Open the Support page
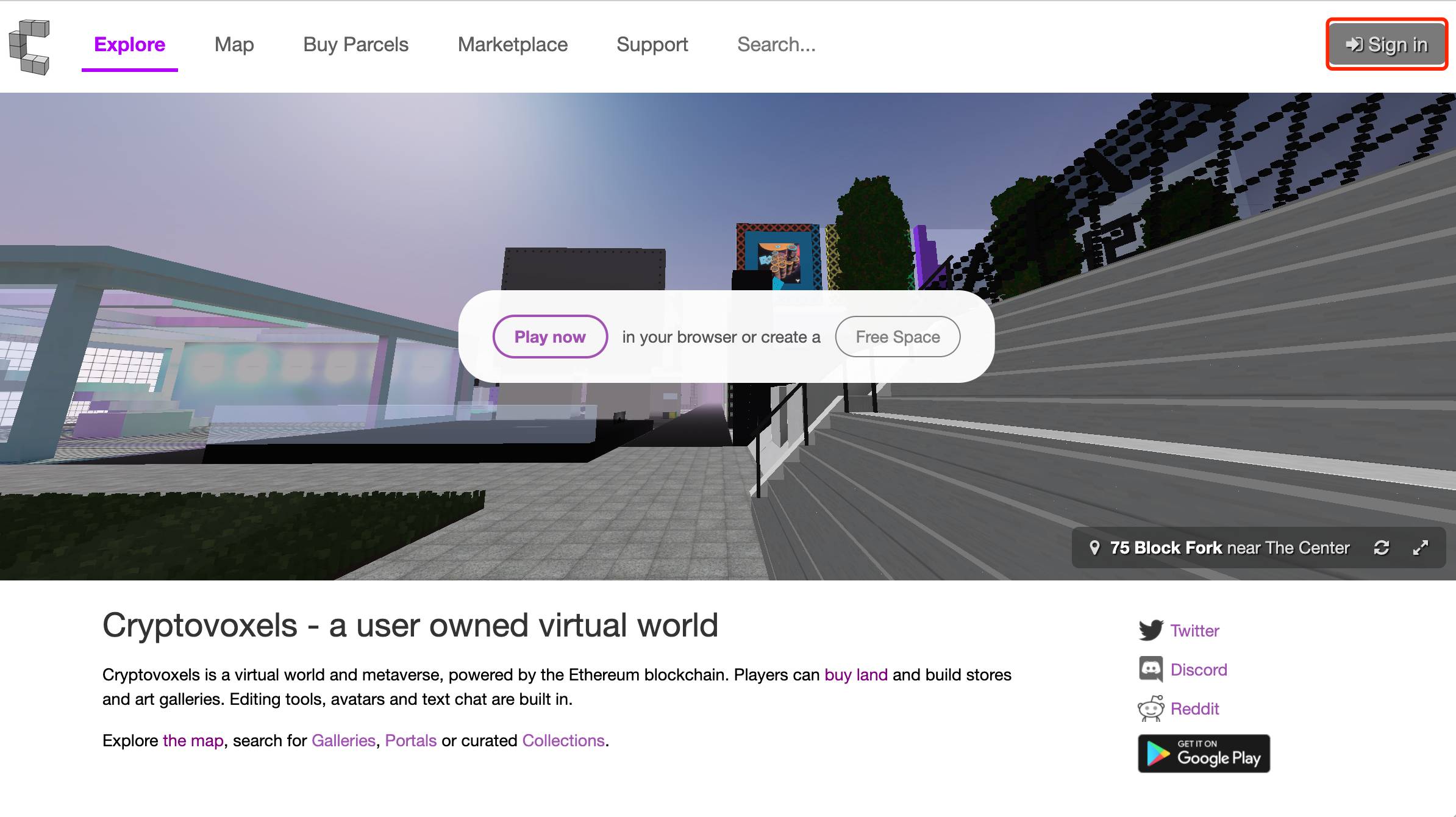Viewport: 1456px width, 817px height. (652, 45)
